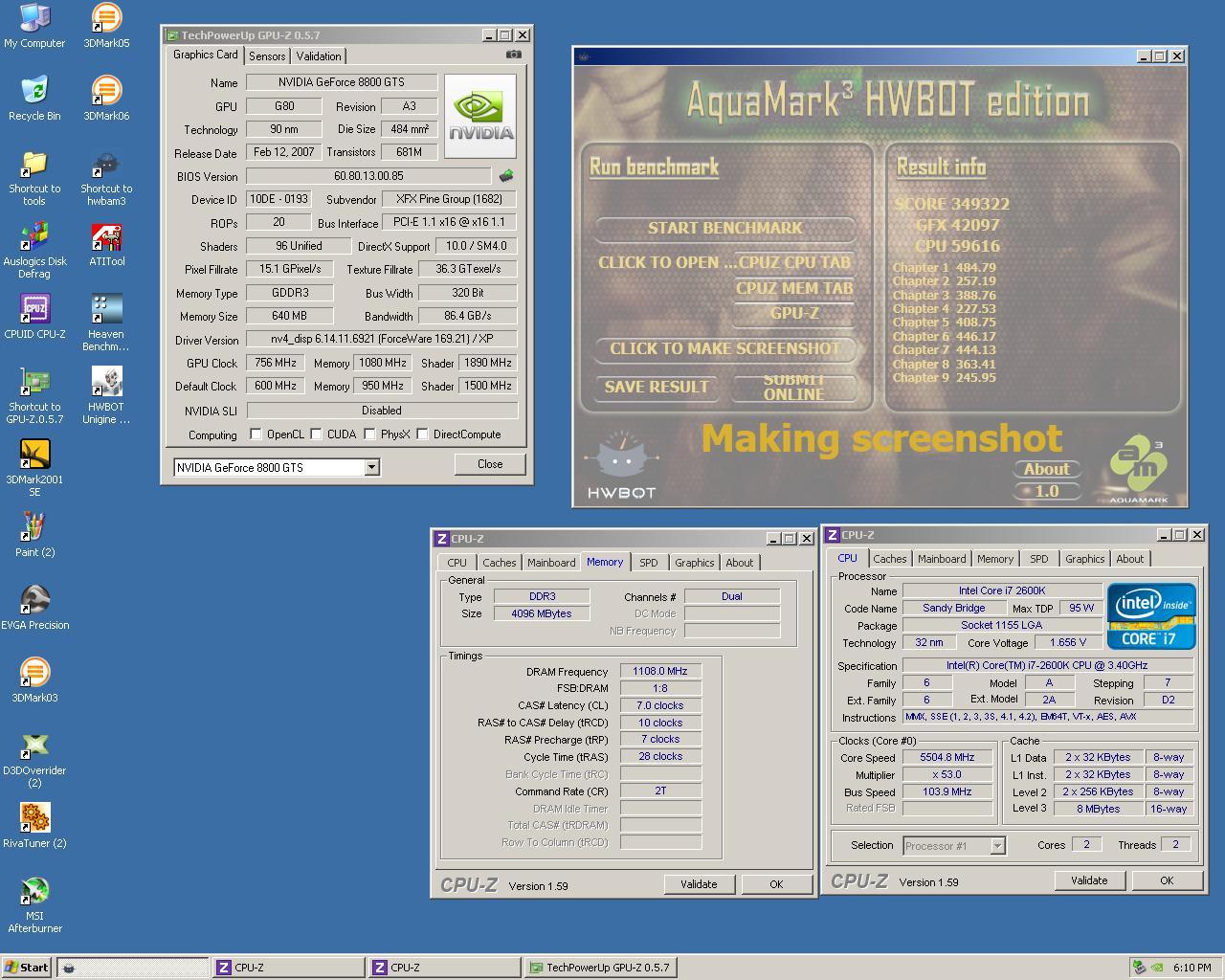Click the NVIDIA logo in GPU-Z
The height and width of the screenshot is (980, 1225).
coord(480,117)
